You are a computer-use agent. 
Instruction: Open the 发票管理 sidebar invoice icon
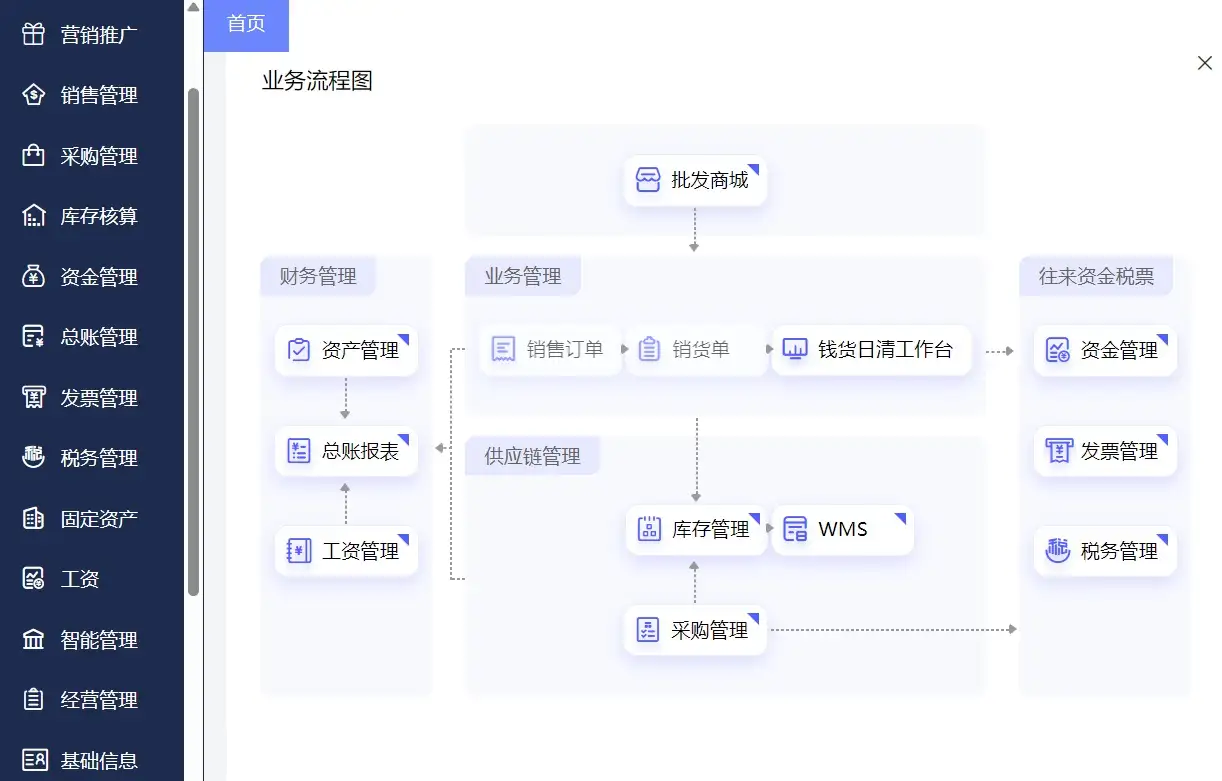[33, 398]
